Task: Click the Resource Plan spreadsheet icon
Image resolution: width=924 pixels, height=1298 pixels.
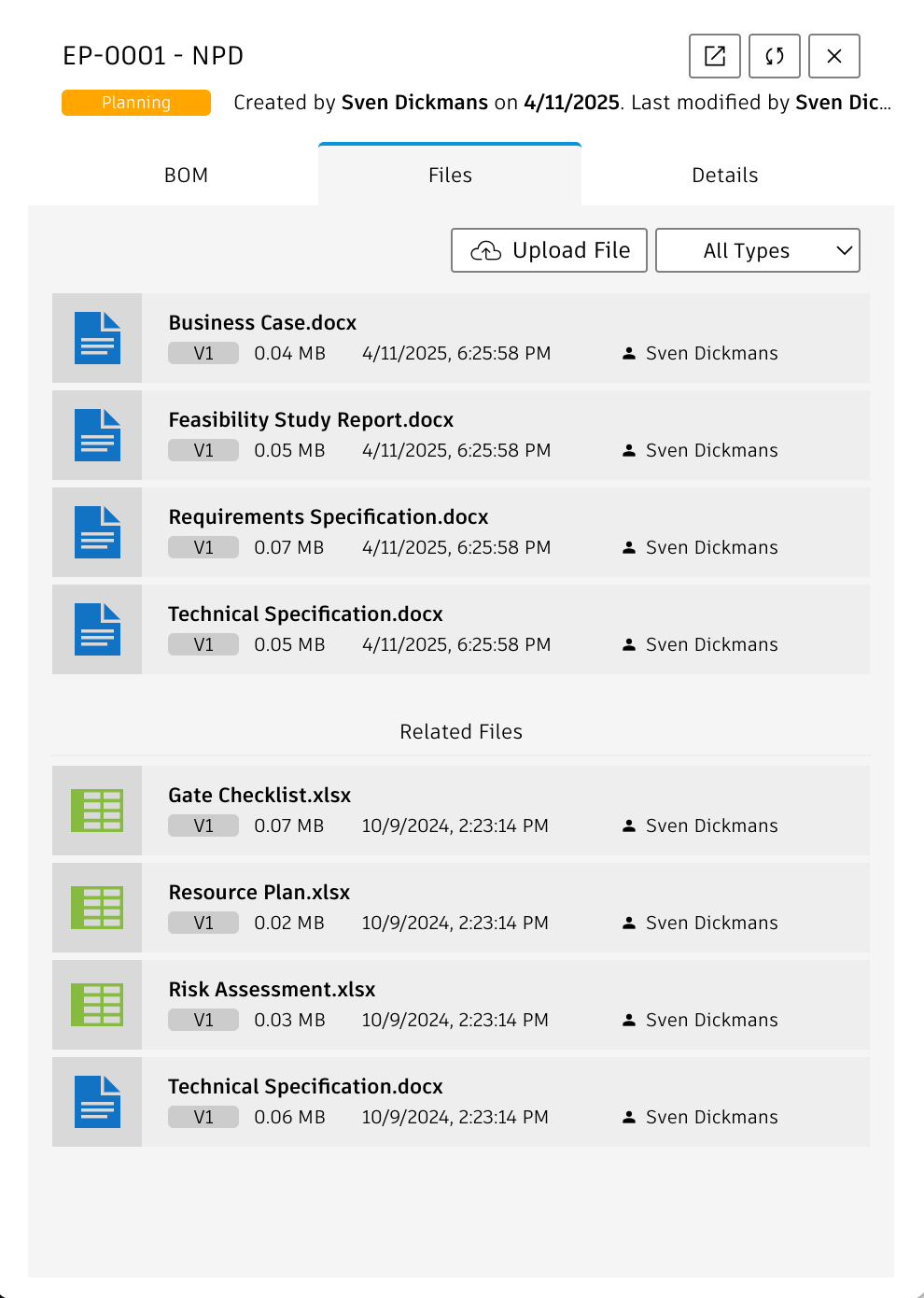Action: point(97,908)
